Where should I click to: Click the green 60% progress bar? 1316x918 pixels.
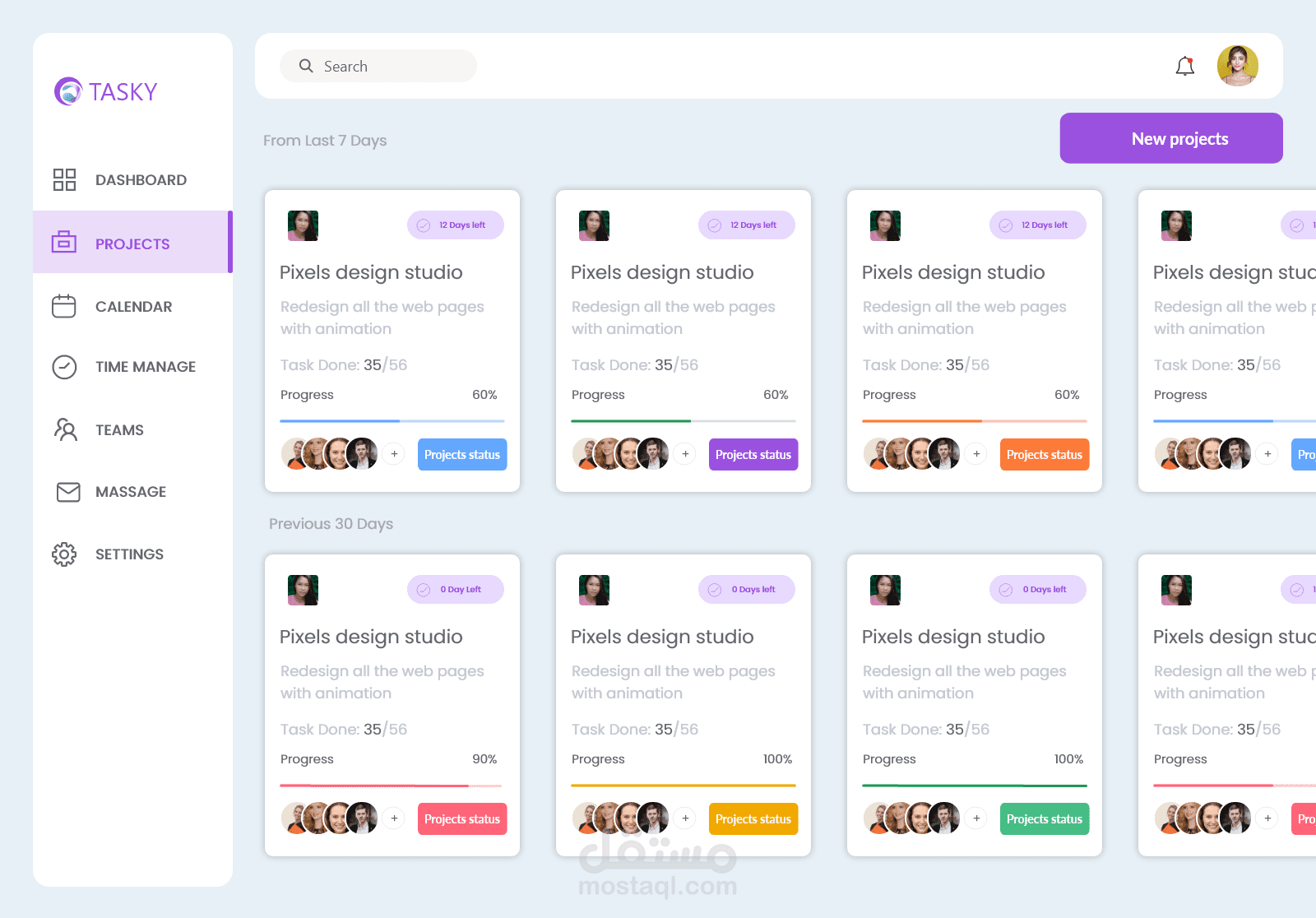tap(683, 421)
